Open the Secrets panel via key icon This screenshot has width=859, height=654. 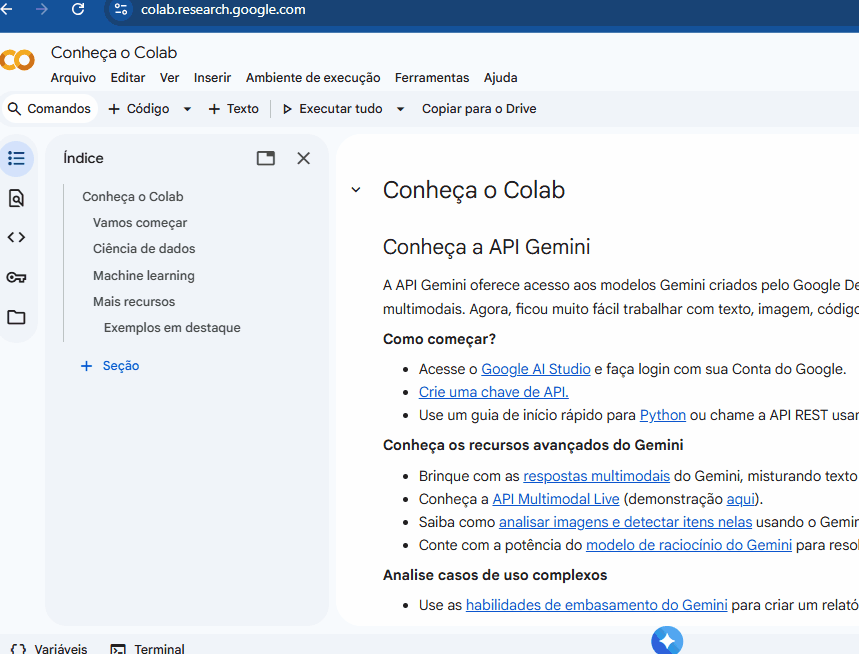point(16,276)
